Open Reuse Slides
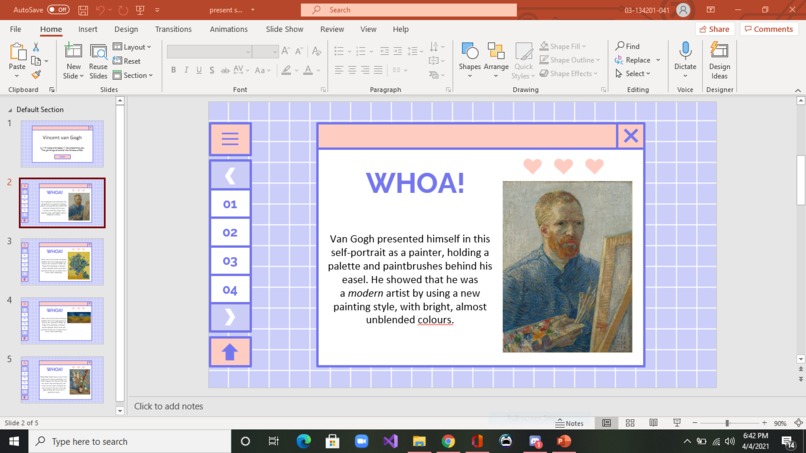The width and height of the screenshot is (806, 453). pos(98,61)
